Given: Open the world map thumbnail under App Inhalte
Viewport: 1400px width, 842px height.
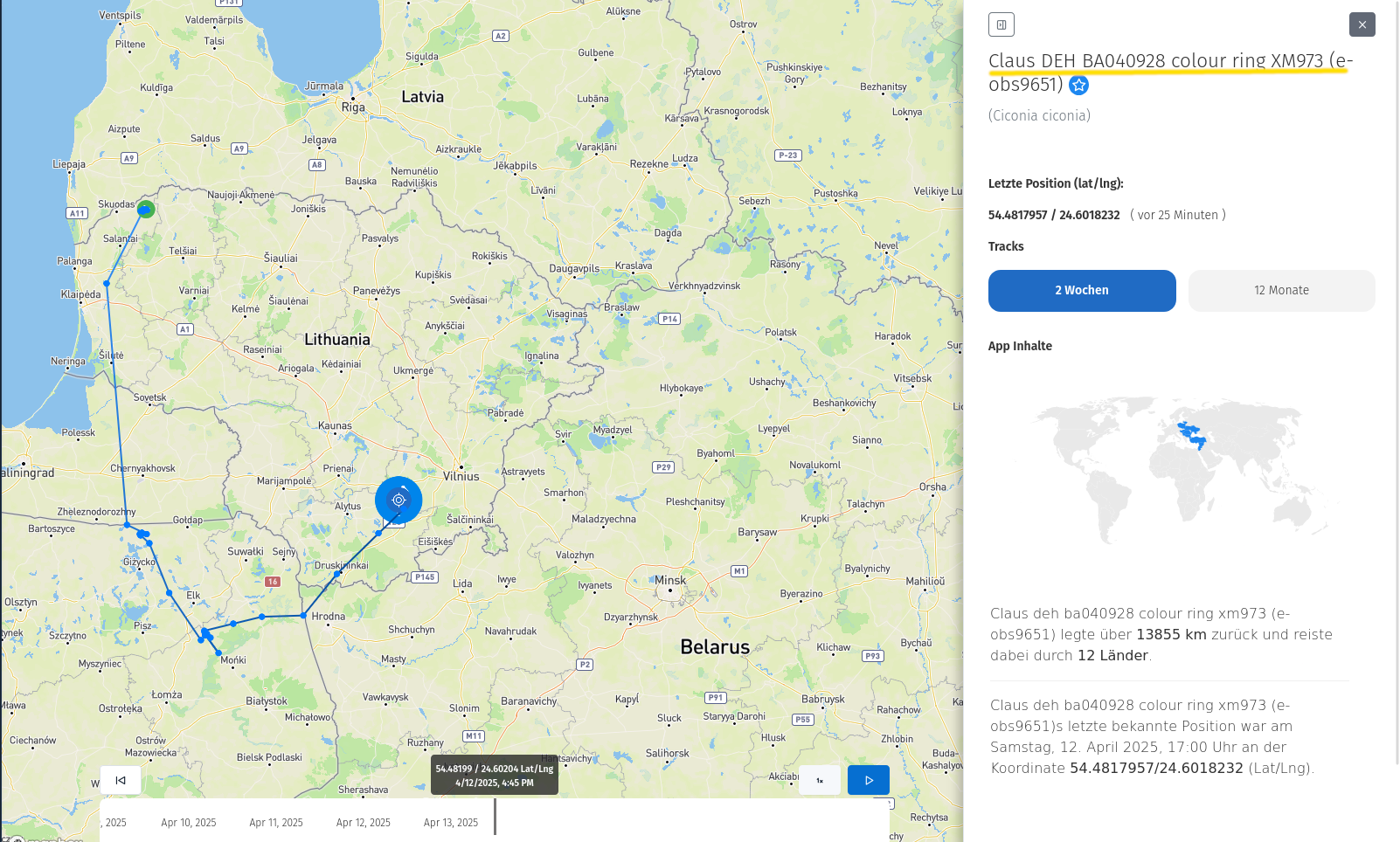Looking at the screenshot, I should [x=1181, y=470].
